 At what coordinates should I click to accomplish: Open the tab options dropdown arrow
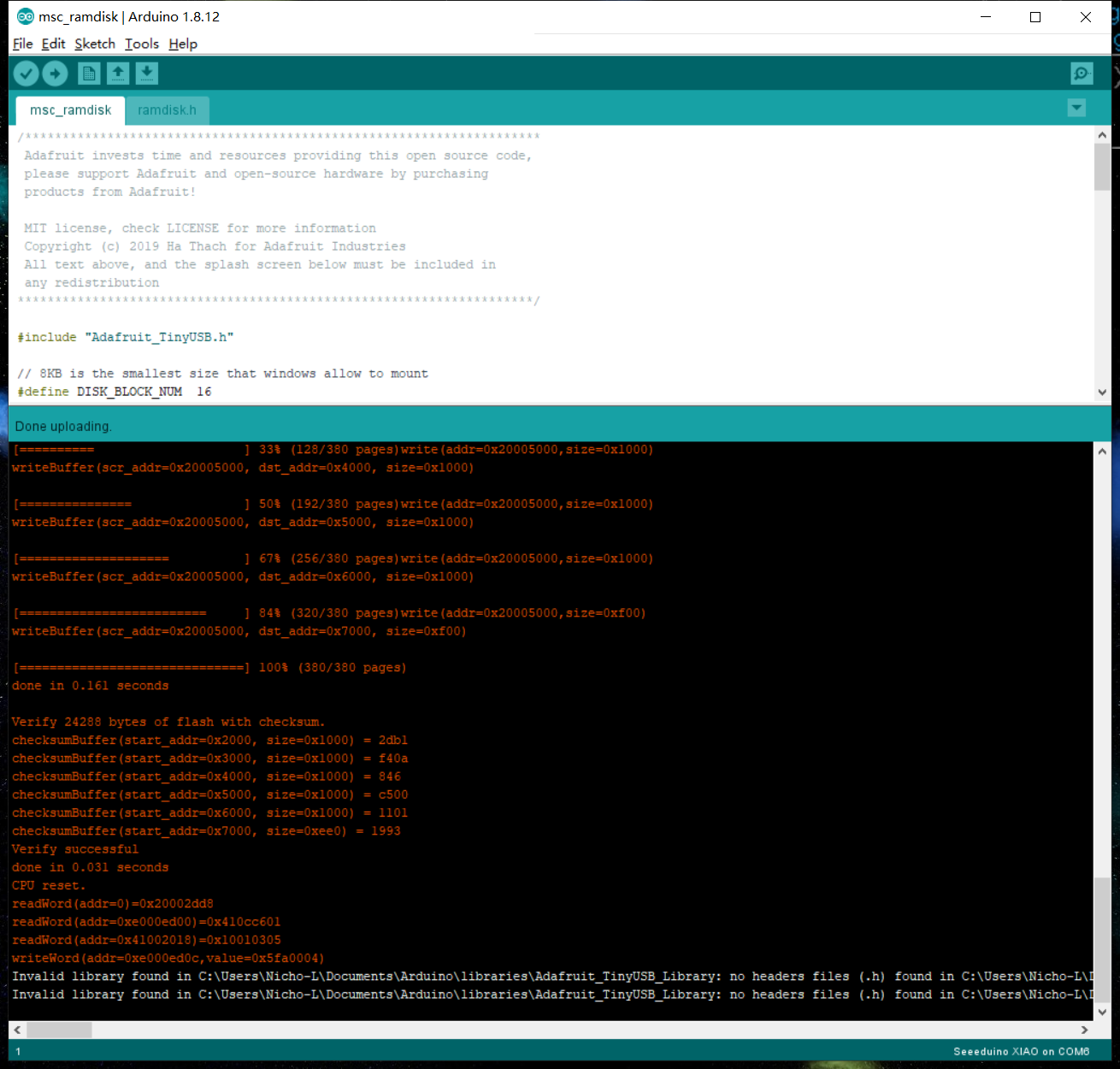click(x=1077, y=108)
